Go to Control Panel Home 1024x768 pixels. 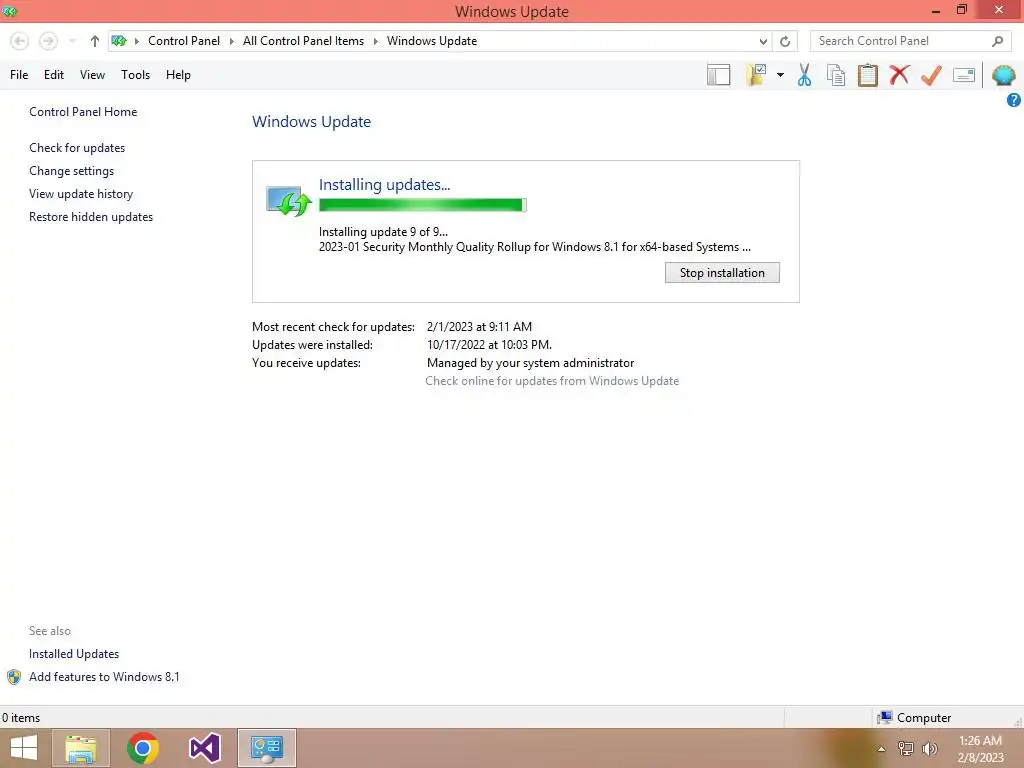(x=83, y=112)
